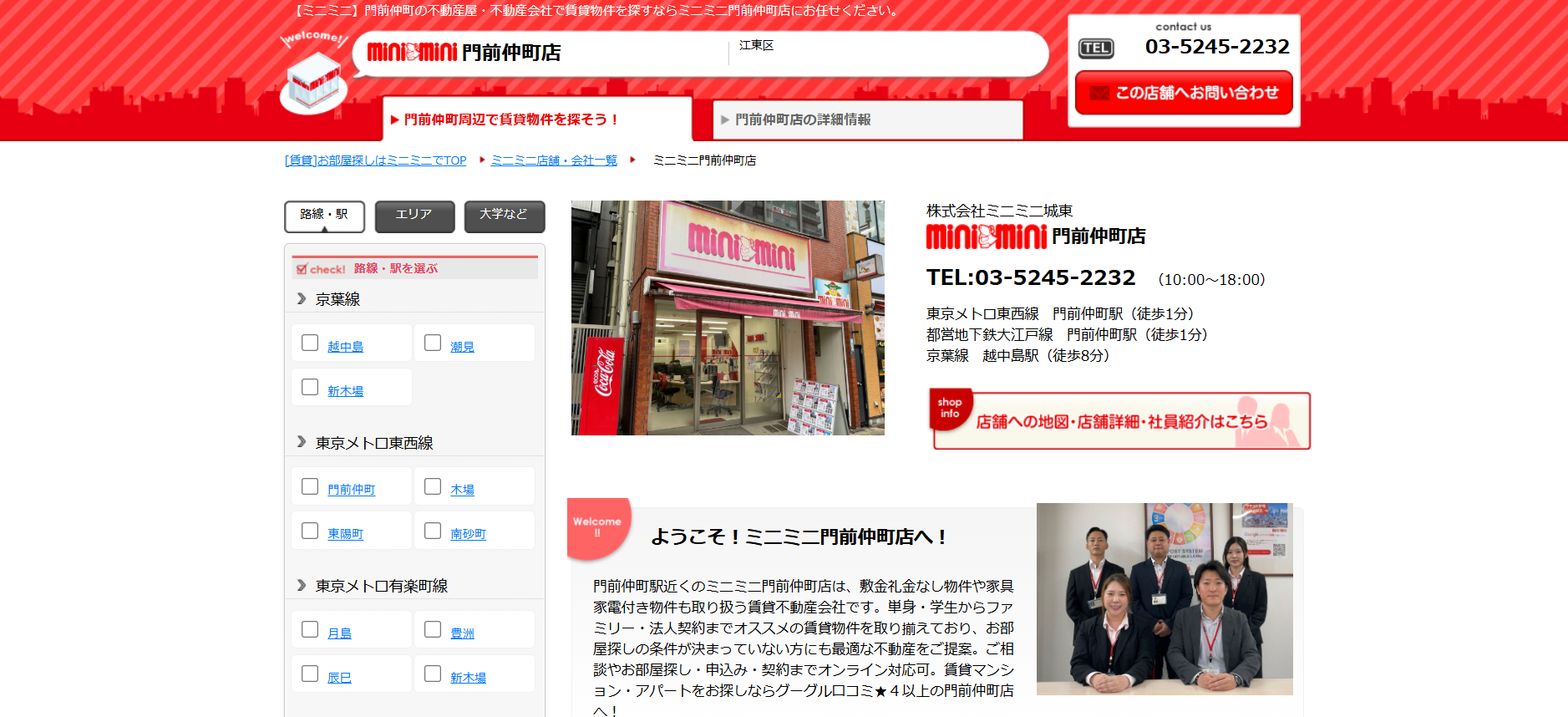Screen dimensions: 1568x717
Task: Open ミニミニ店舗・会社一覧 breadcrumb link
Action: click(x=554, y=160)
